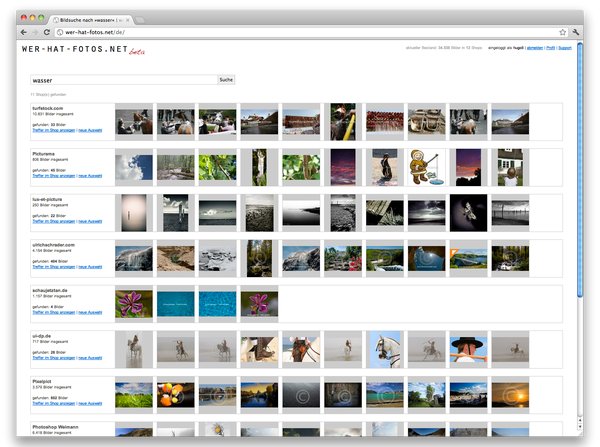The width and height of the screenshot is (600, 447).
Task: Click neue Auswahl in the ulrichschrader.com row
Action: coord(90,267)
